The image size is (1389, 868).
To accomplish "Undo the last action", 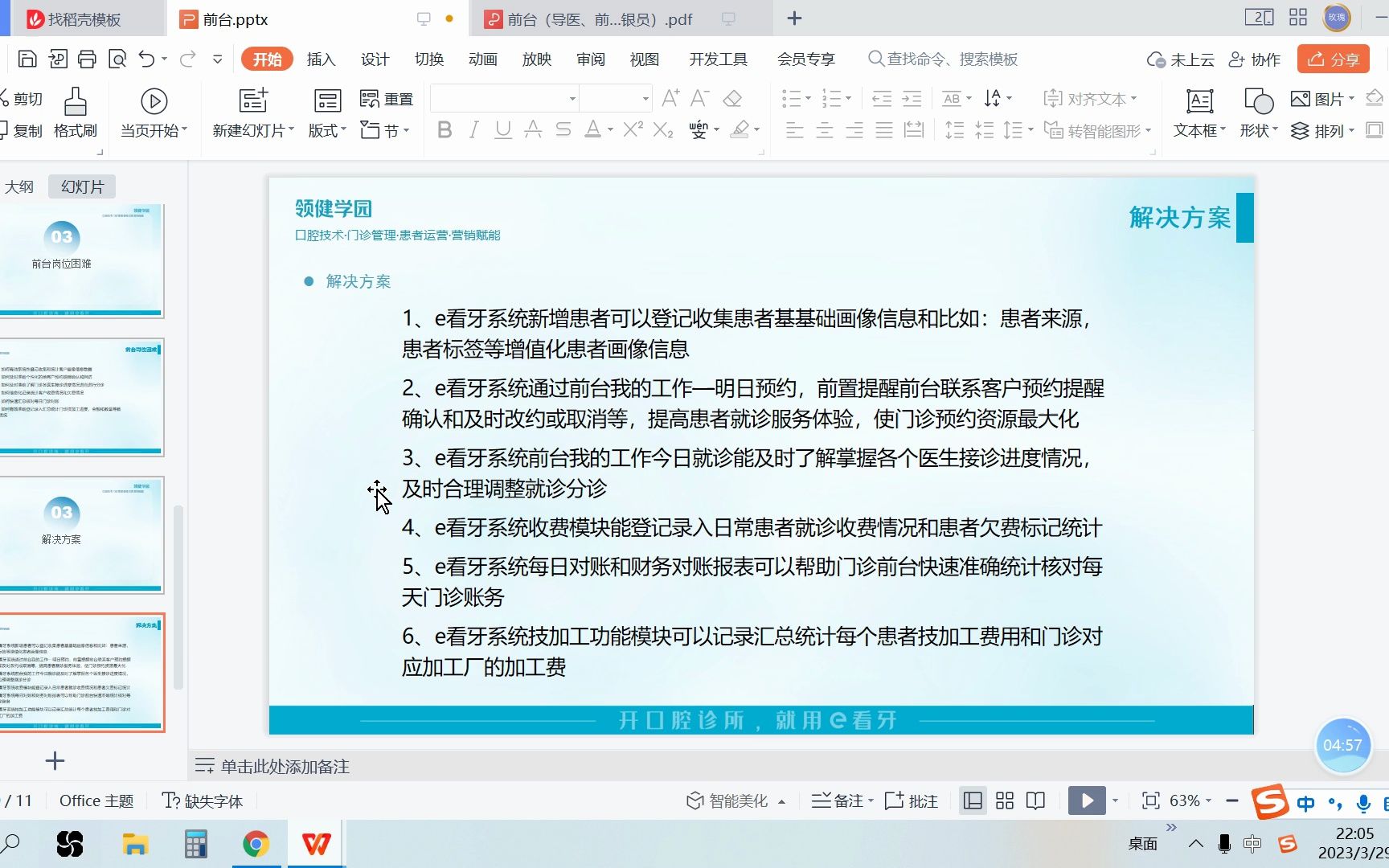I will click(x=146, y=59).
